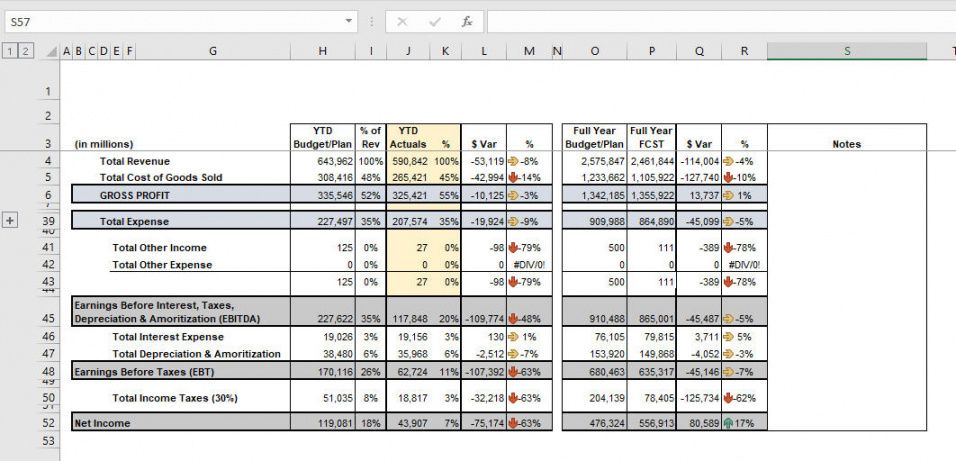Select column G header
This screenshot has width=956, height=461.
[x=213, y=52]
